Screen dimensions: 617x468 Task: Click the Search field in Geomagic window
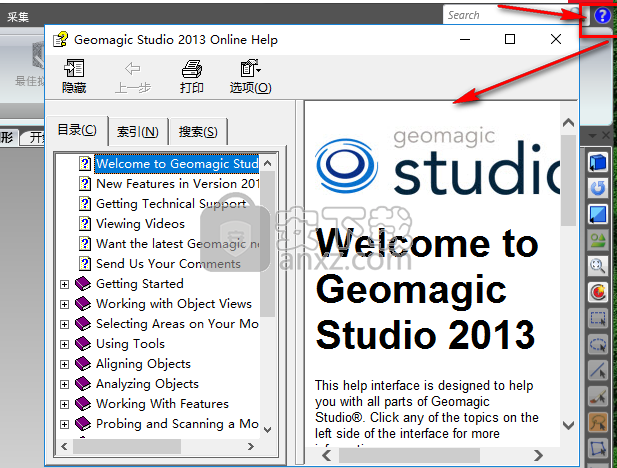pos(510,15)
